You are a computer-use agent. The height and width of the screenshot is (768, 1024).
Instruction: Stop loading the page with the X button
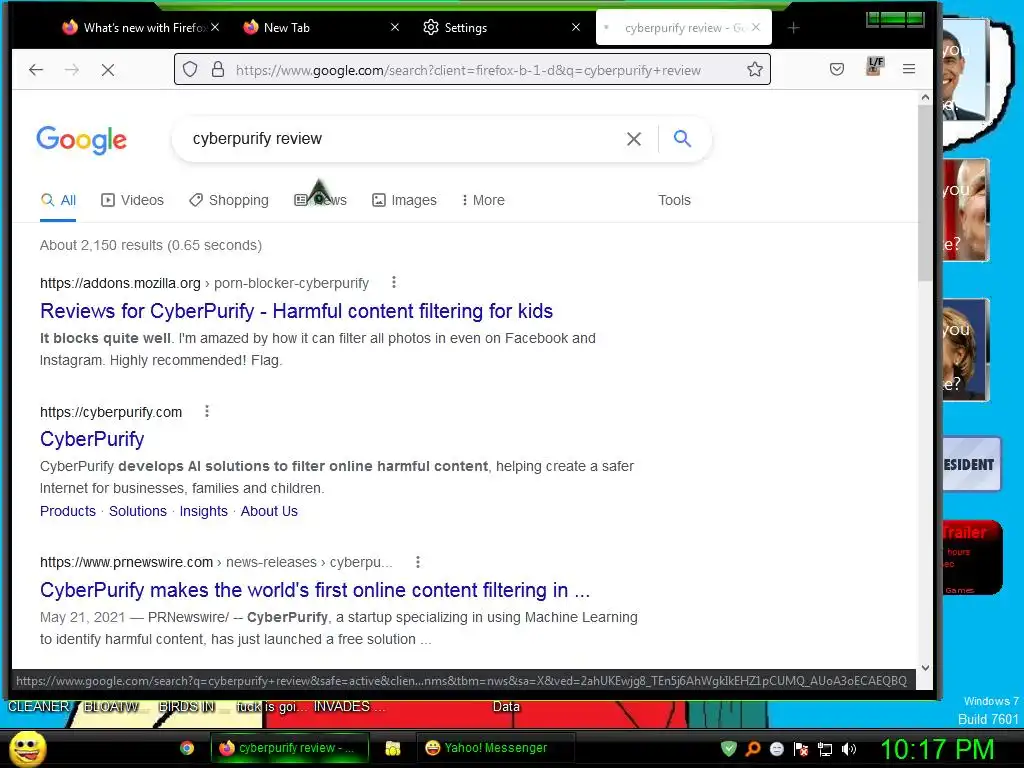pyautogui.click(x=108, y=69)
